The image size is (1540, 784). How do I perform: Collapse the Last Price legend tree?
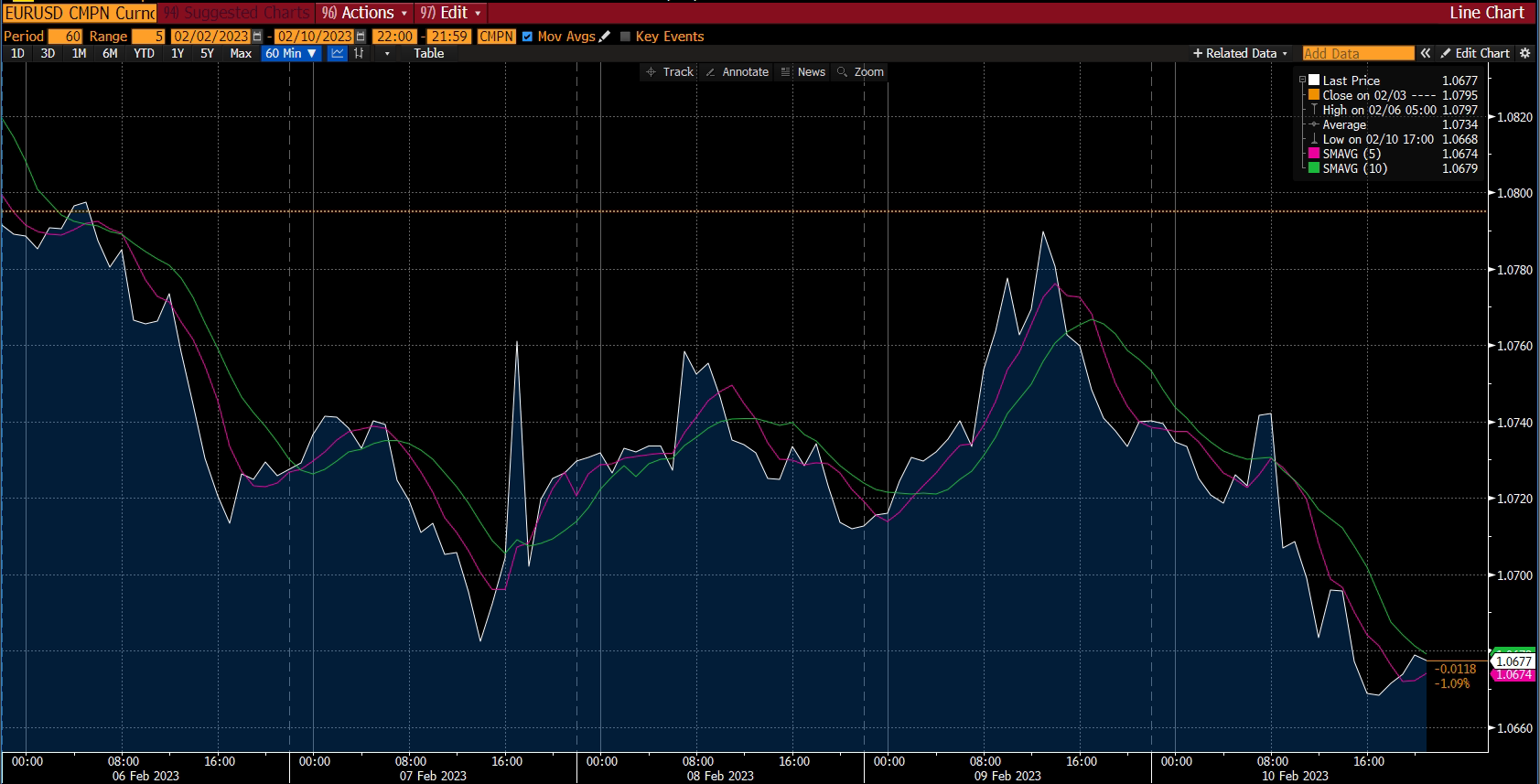pos(1302,81)
